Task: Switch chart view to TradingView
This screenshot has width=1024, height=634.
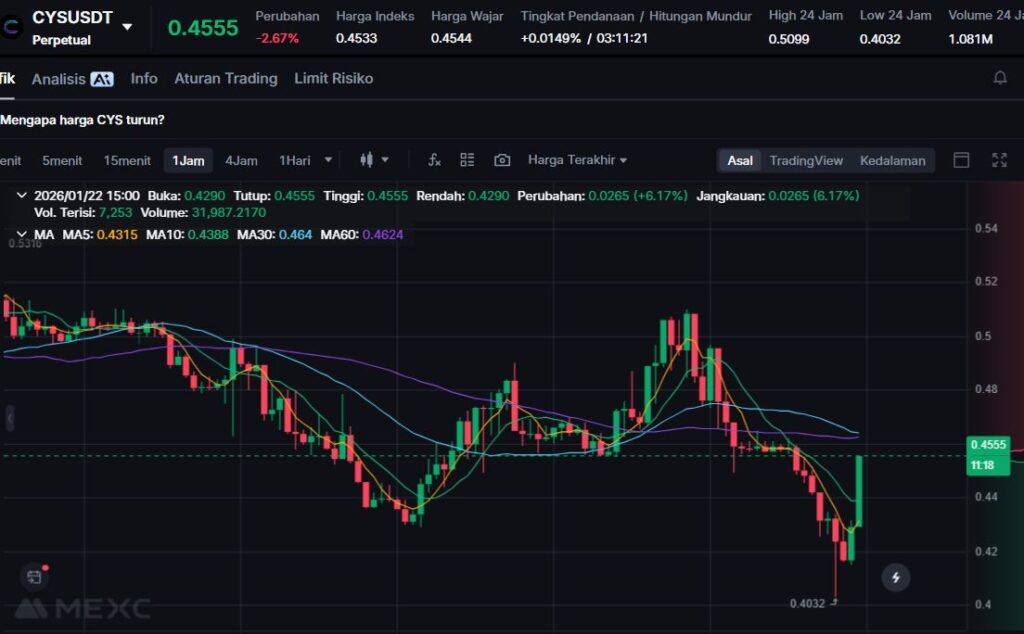Action: point(806,160)
